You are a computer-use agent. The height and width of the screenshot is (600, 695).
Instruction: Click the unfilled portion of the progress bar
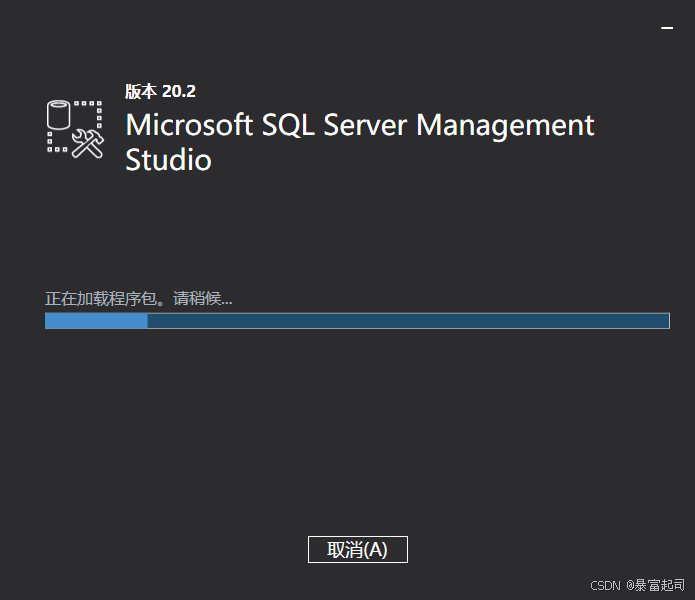[408, 320]
